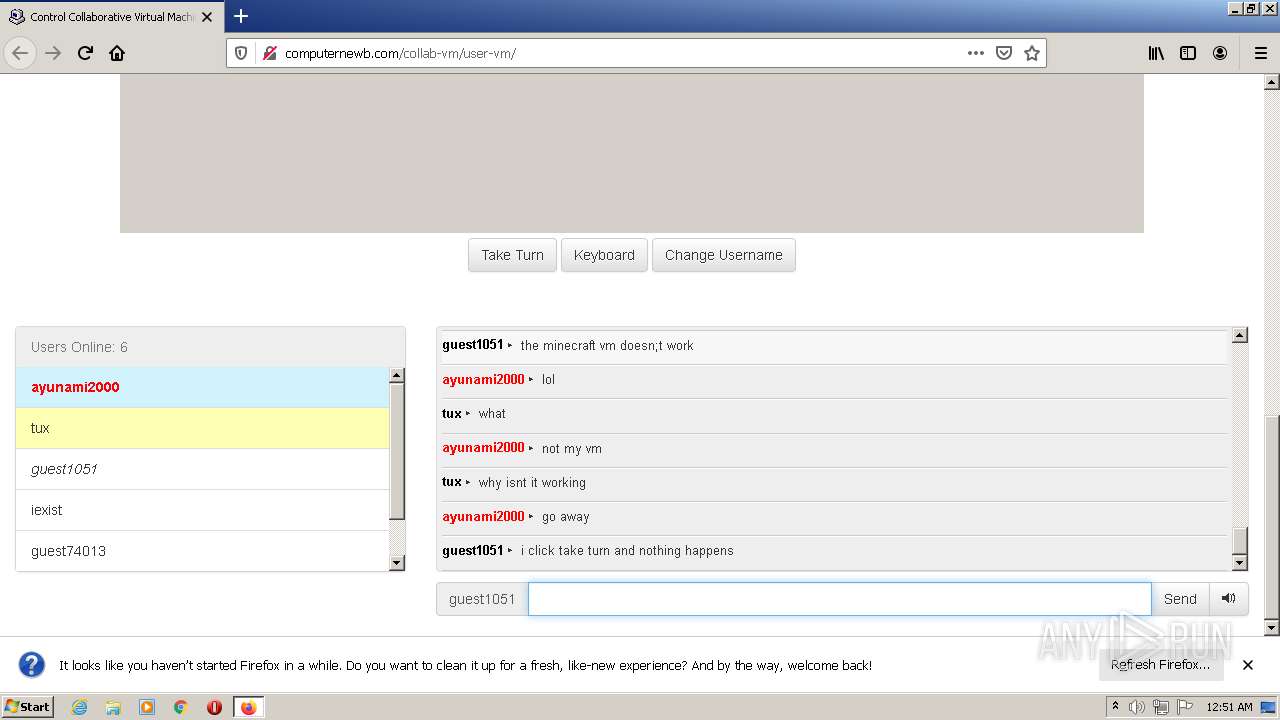Select guest1051 in users list
Image resolution: width=1280 pixels, height=720 pixels.
pyautogui.click(x=202, y=469)
